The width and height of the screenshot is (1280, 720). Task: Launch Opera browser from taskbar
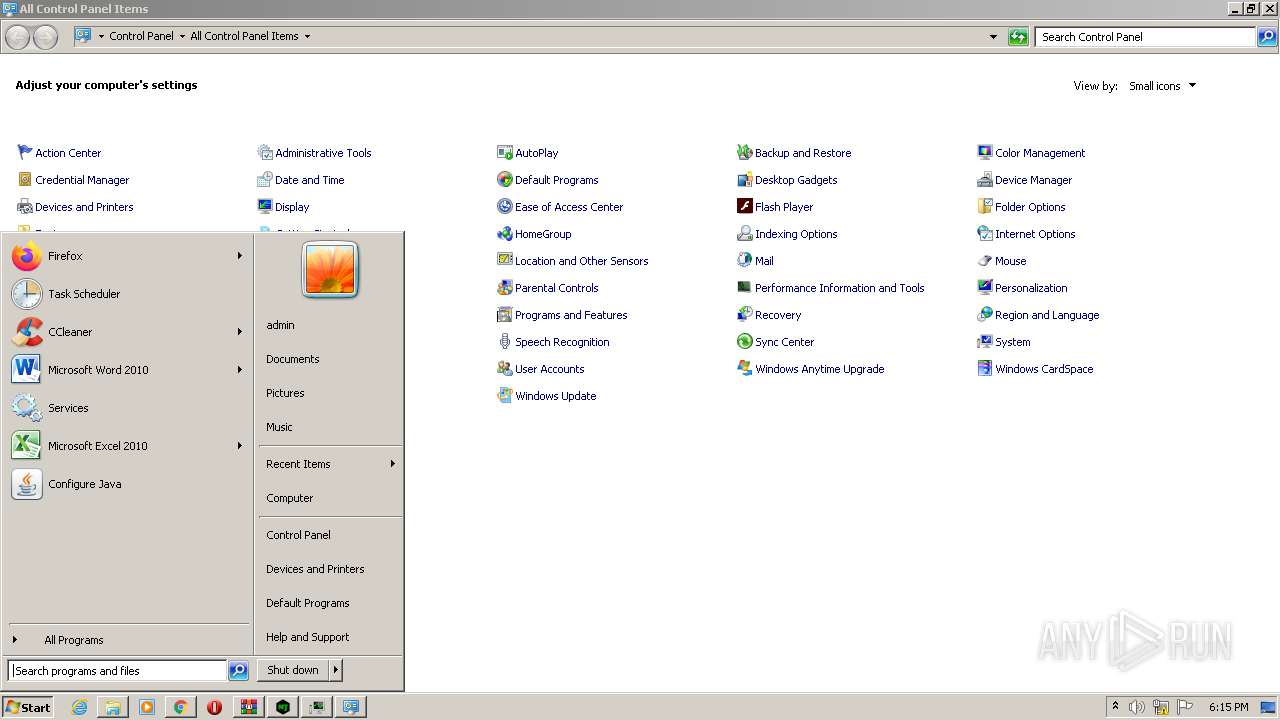point(214,707)
